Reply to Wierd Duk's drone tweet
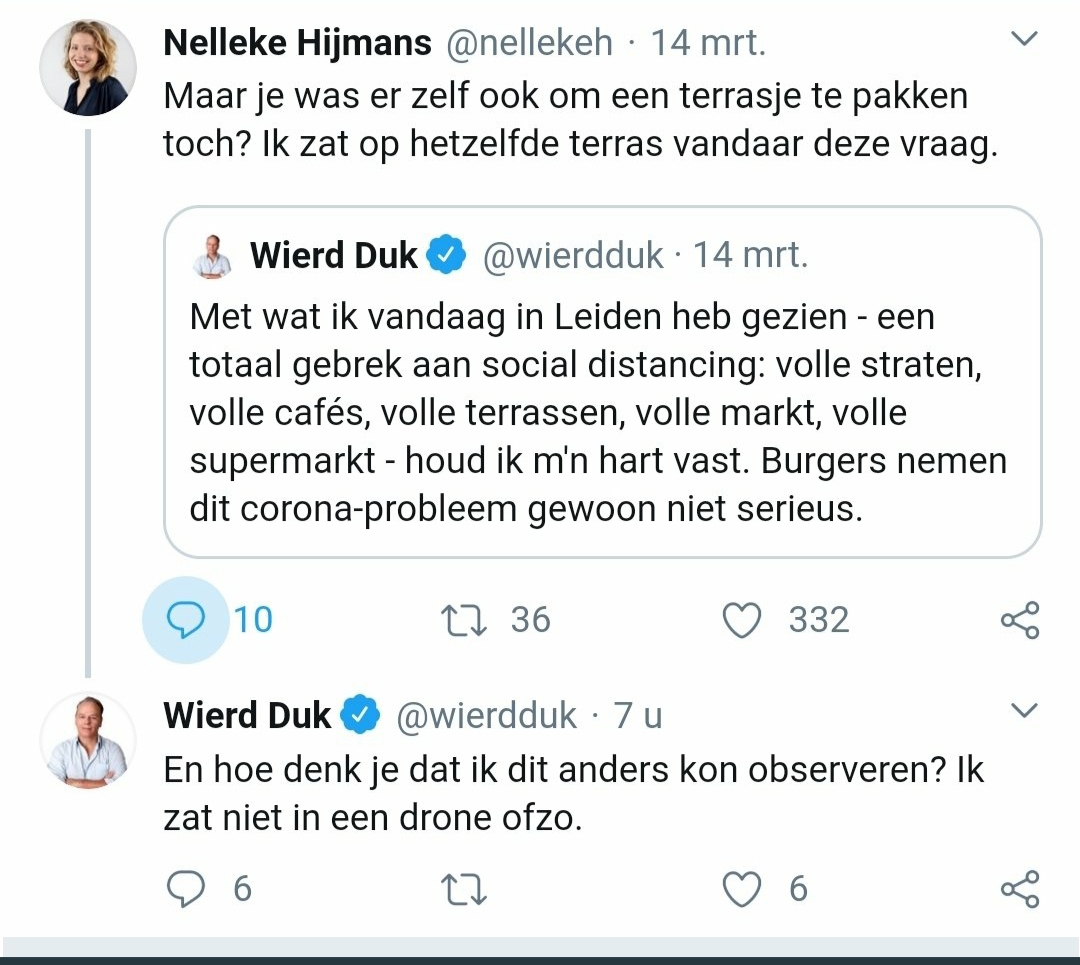The image size is (1080, 965). [x=184, y=889]
